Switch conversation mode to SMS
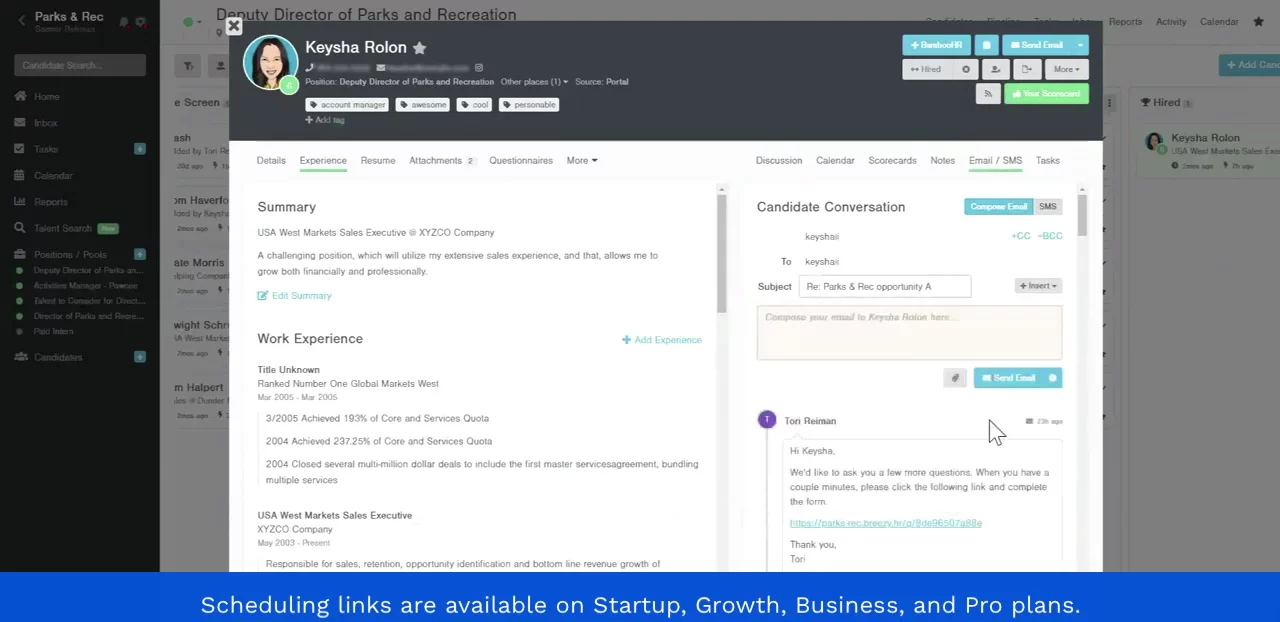This screenshot has height=622, width=1280. click(1047, 207)
